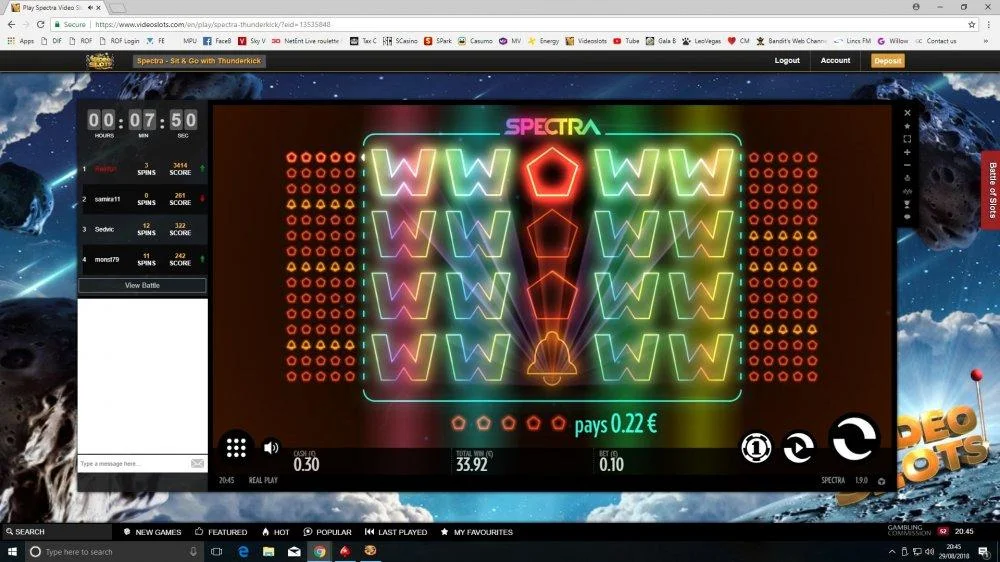The width and height of the screenshot is (1000, 562).
Task: Enlarge game window with the plus icon
Action: (x=907, y=152)
